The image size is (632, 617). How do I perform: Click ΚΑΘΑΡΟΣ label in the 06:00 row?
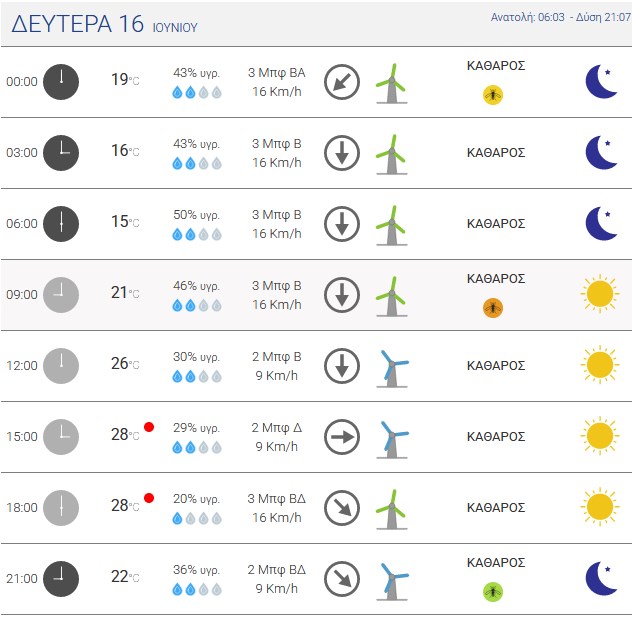tap(496, 224)
